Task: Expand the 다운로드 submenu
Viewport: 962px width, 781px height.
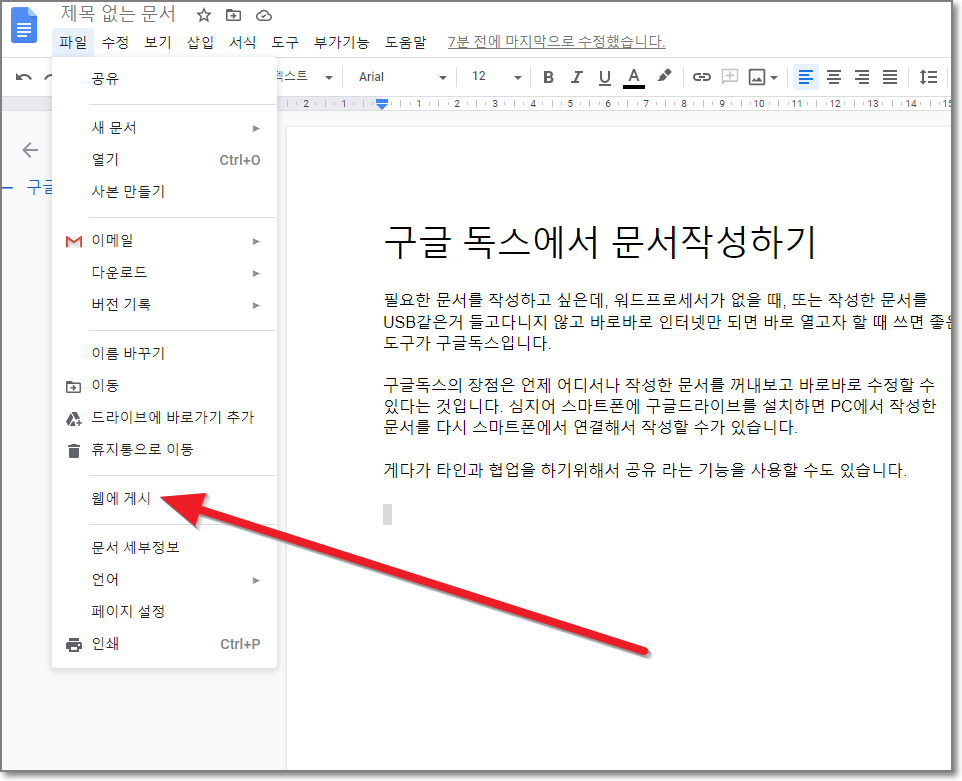Action: [x=164, y=272]
